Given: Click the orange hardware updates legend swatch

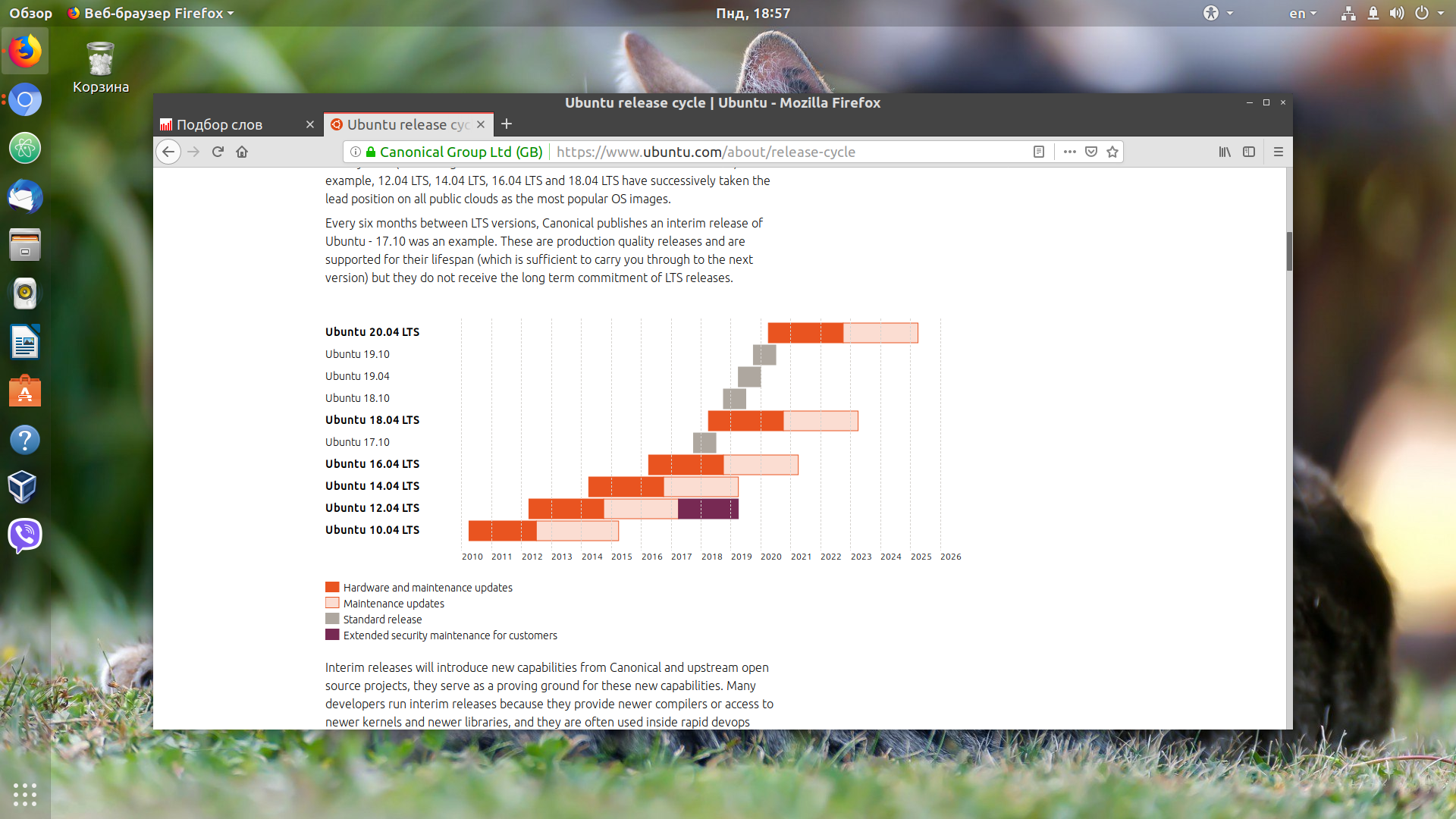Looking at the screenshot, I should tap(332, 587).
